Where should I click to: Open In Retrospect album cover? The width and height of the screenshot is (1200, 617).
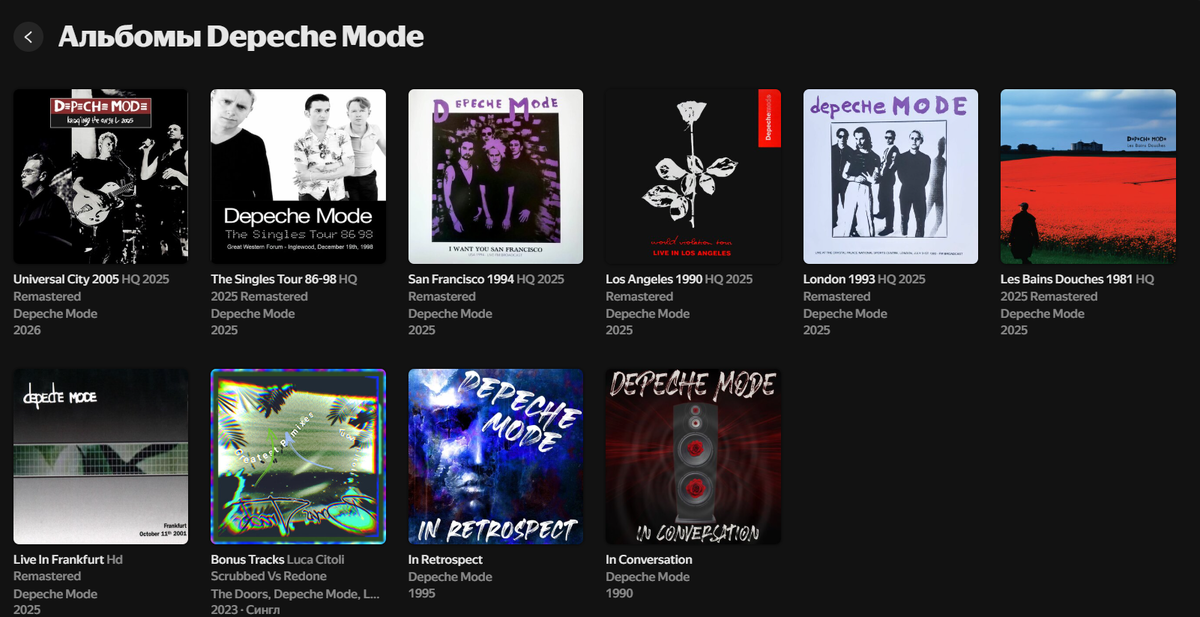[x=495, y=457]
